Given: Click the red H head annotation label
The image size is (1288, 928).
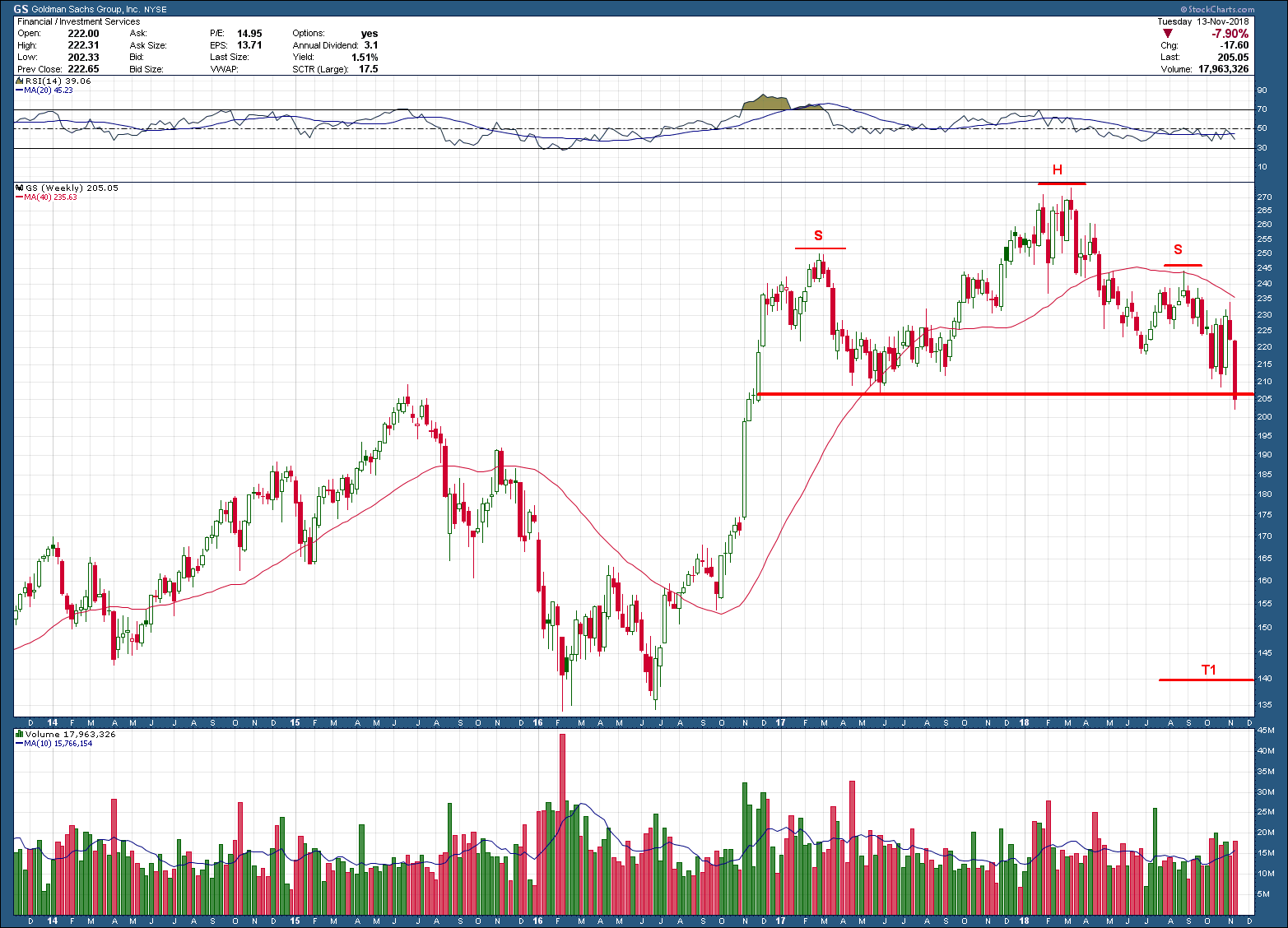Looking at the screenshot, I should (1058, 170).
